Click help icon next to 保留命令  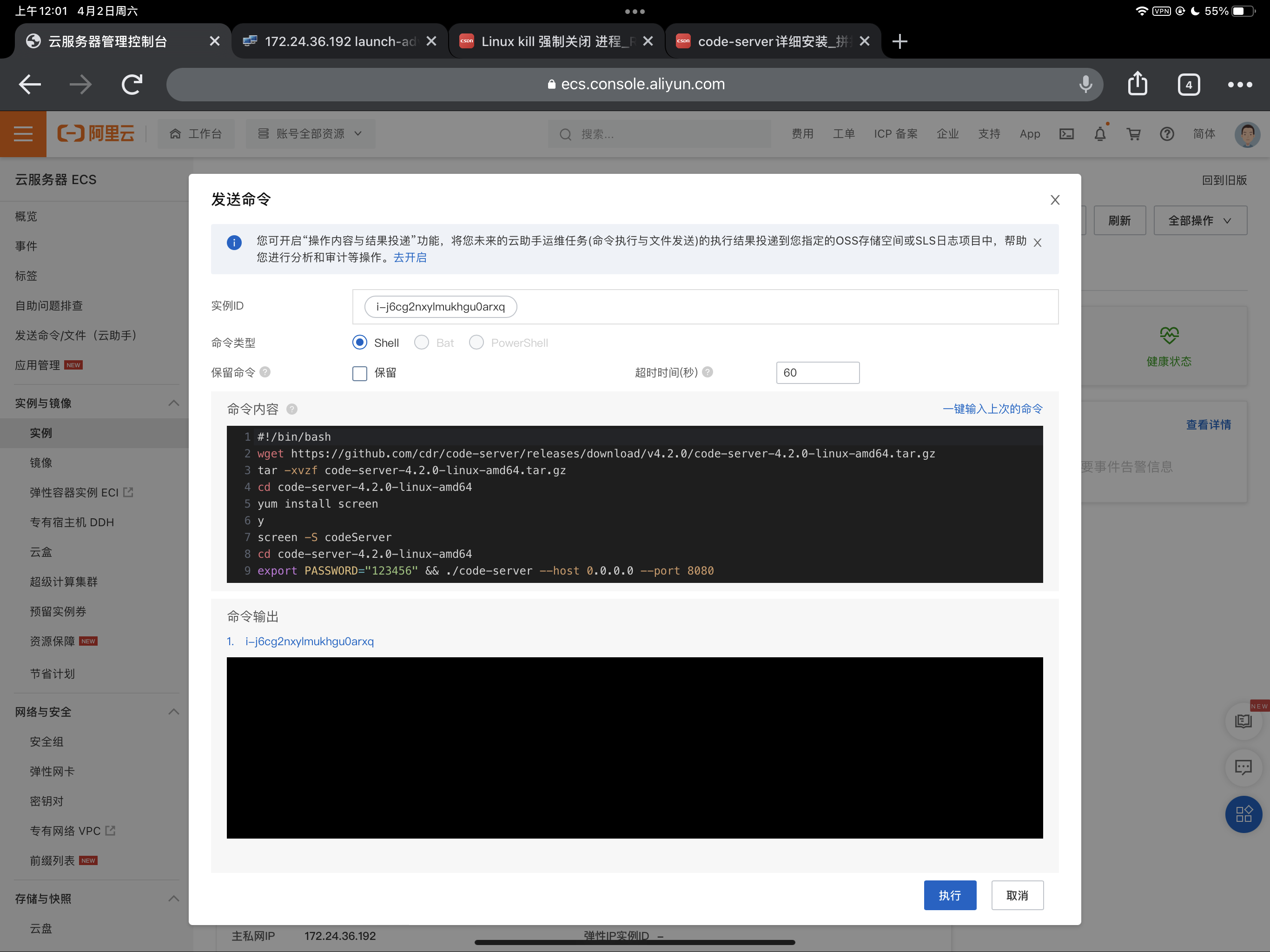[x=265, y=372]
